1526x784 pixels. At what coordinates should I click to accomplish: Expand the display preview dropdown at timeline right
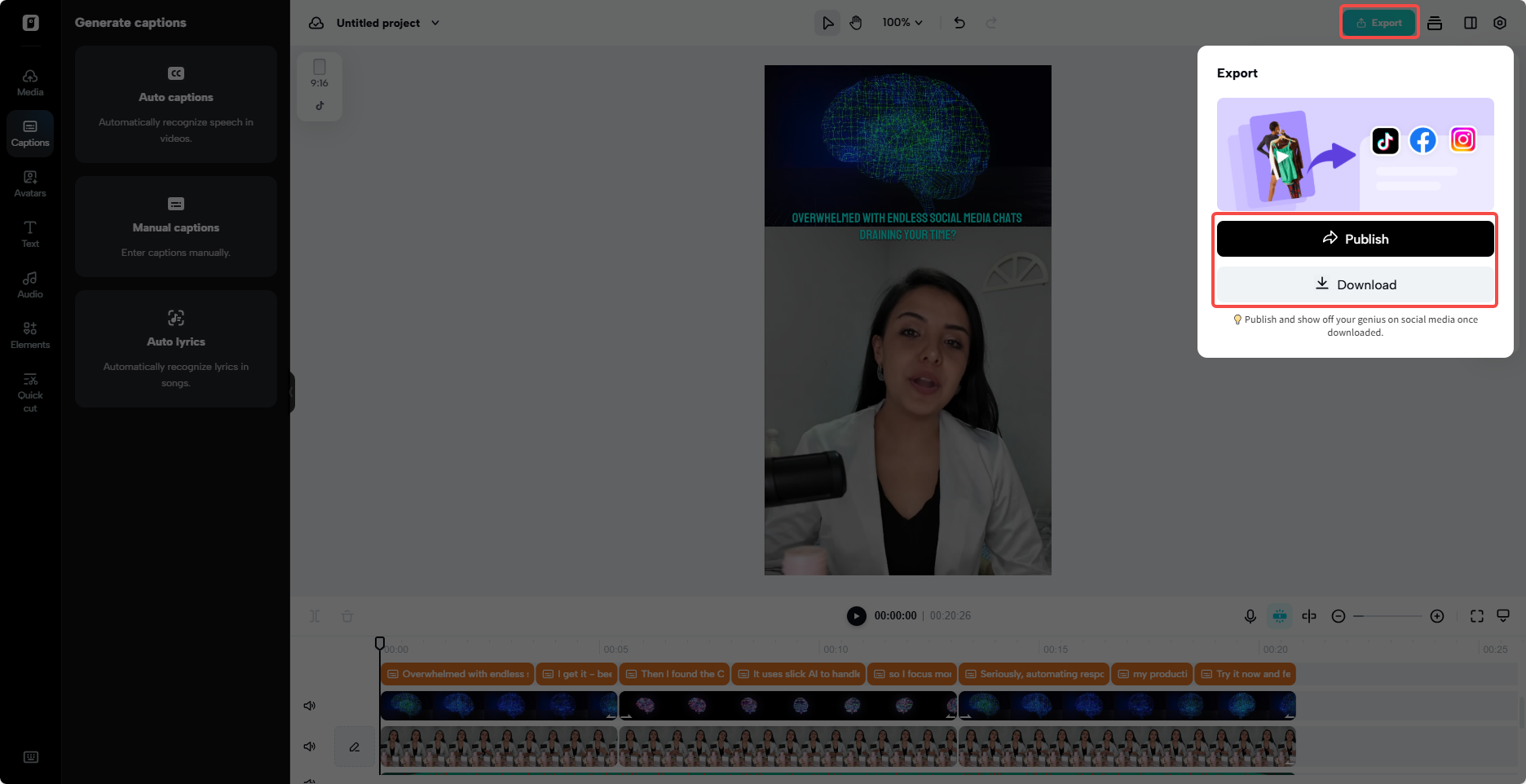[1504, 616]
